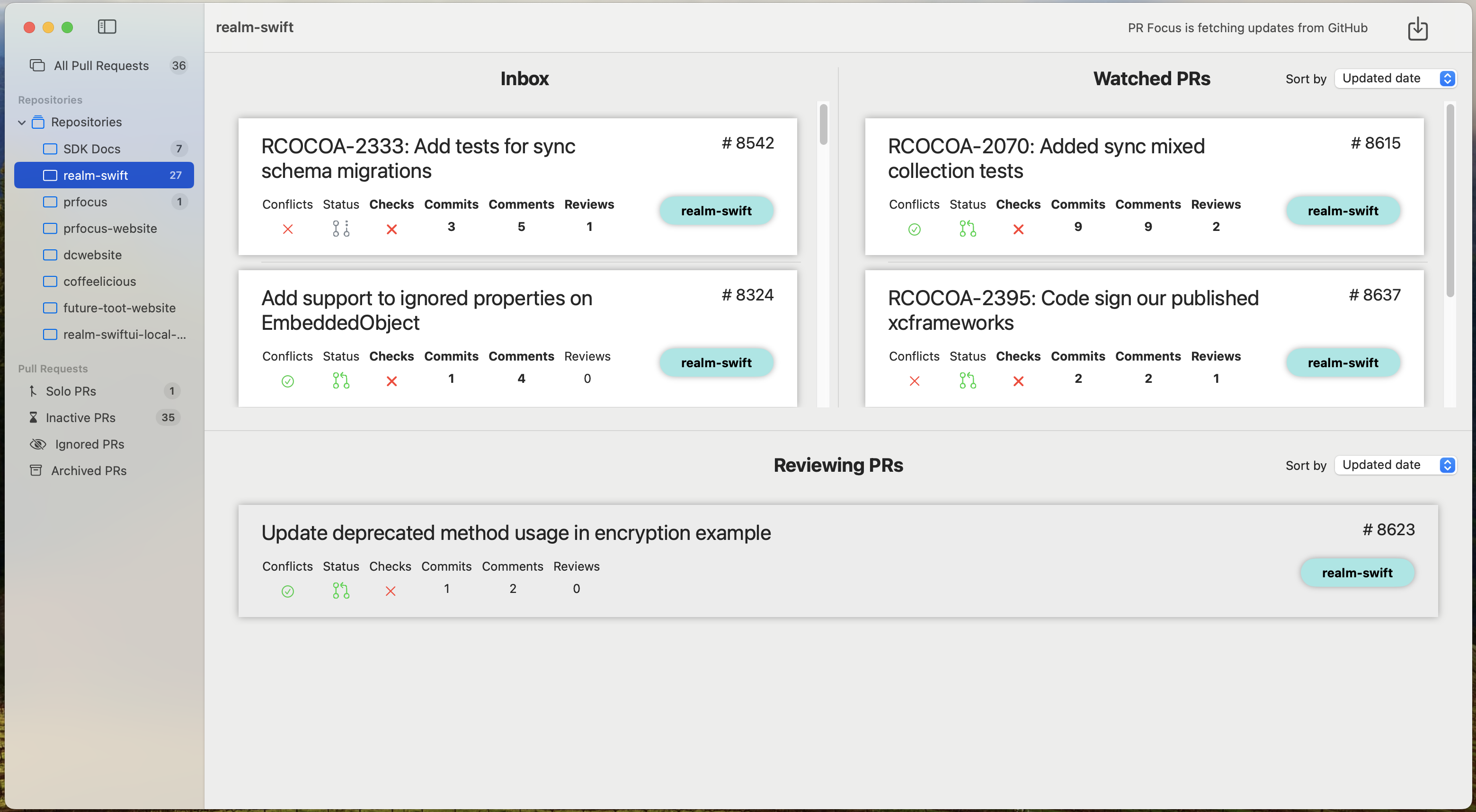
Task: Click the failed checks X on PR 8324
Action: (391, 381)
